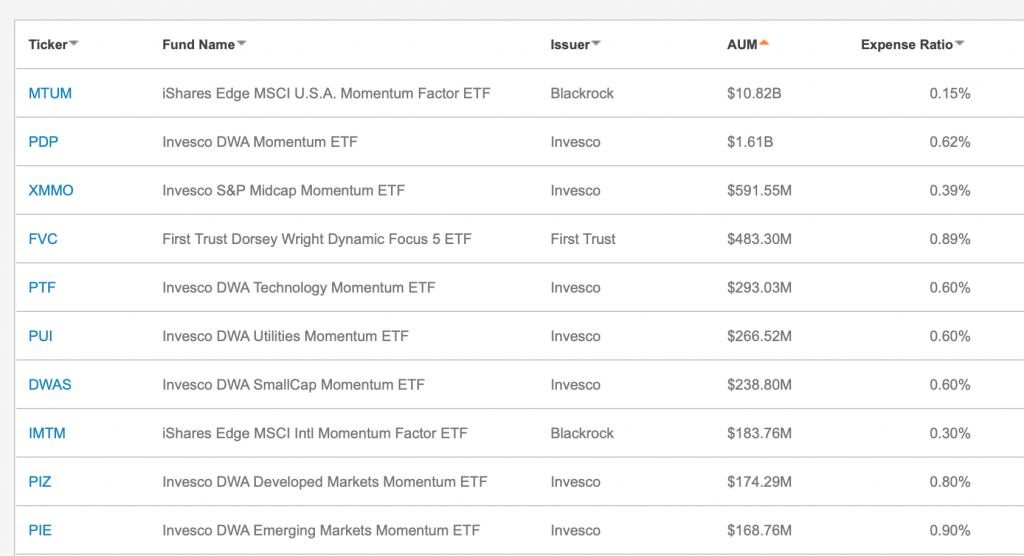This screenshot has width=1024, height=556.
Task: Open the PIE ticker link
Action: [x=40, y=530]
